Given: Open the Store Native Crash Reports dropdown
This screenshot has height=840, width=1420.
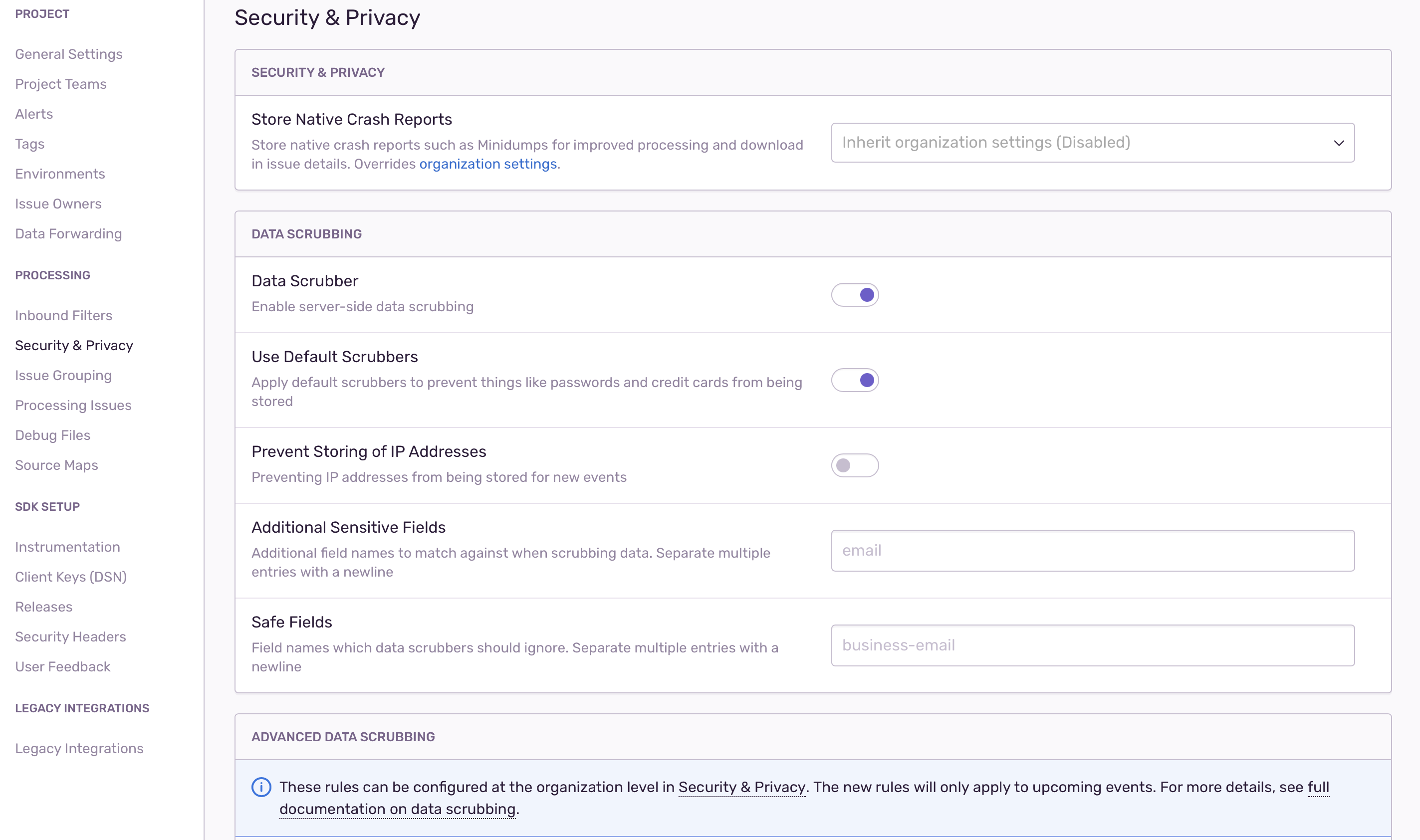Looking at the screenshot, I should click(1092, 143).
